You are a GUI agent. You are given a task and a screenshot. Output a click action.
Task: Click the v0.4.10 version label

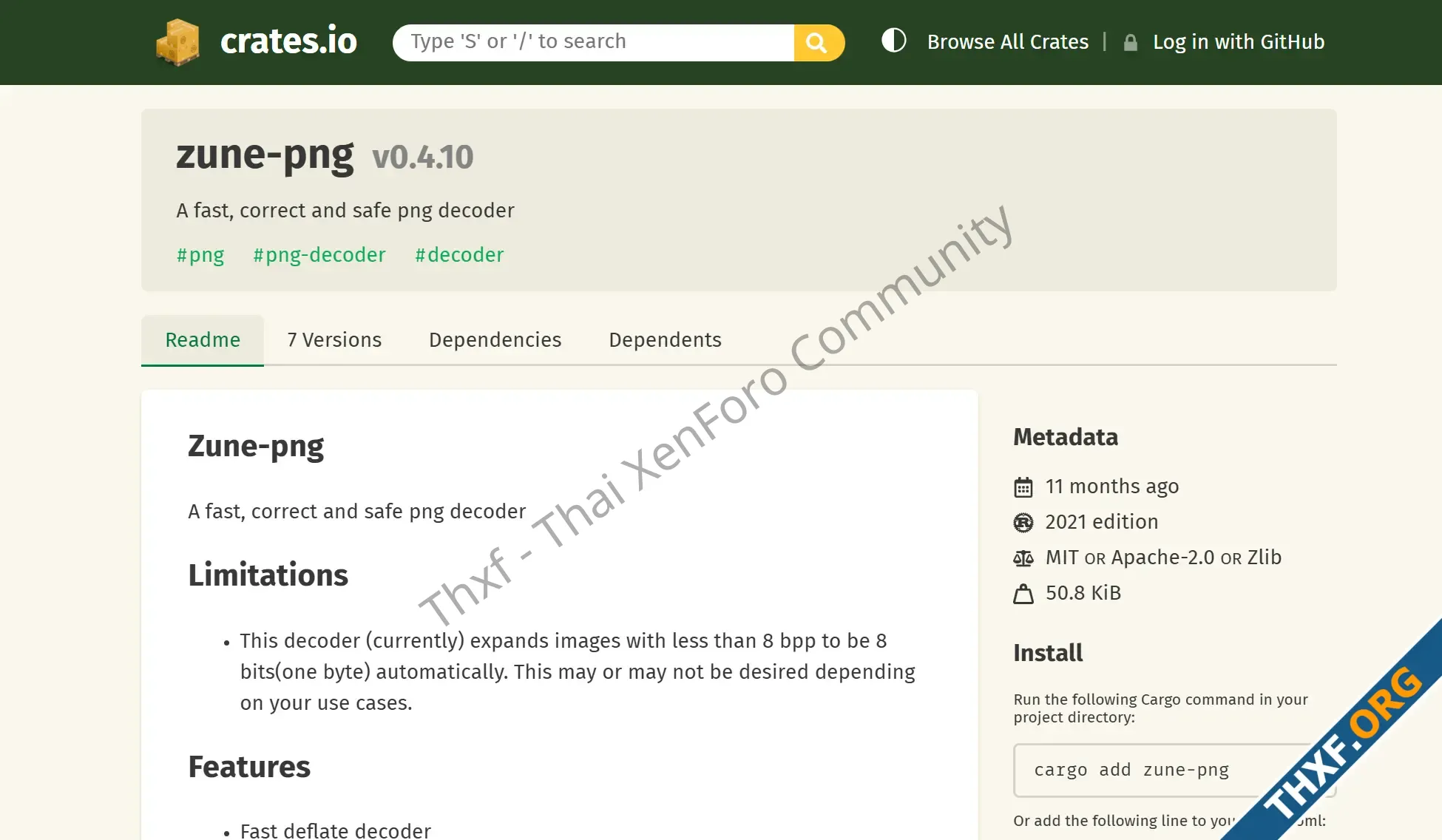click(423, 157)
